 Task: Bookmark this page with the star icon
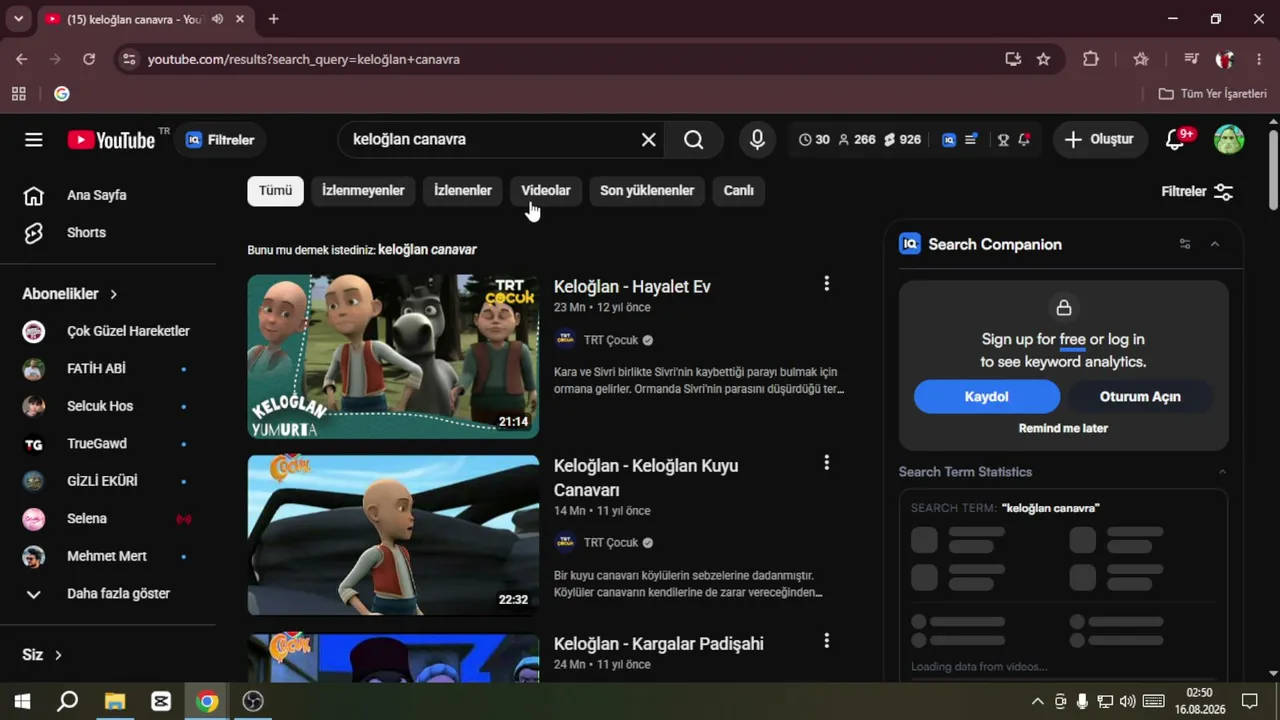tap(1043, 59)
